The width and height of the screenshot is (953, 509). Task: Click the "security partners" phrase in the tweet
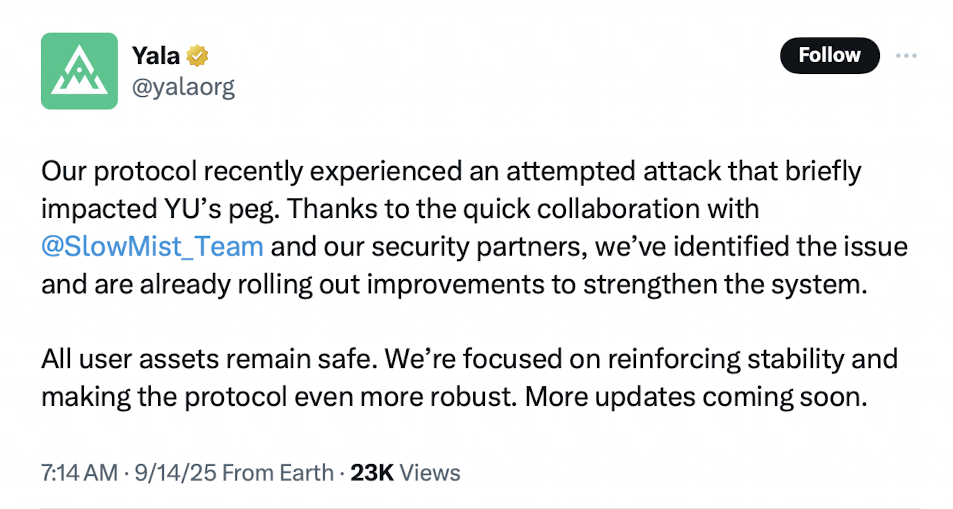click(x=479, y=247)
